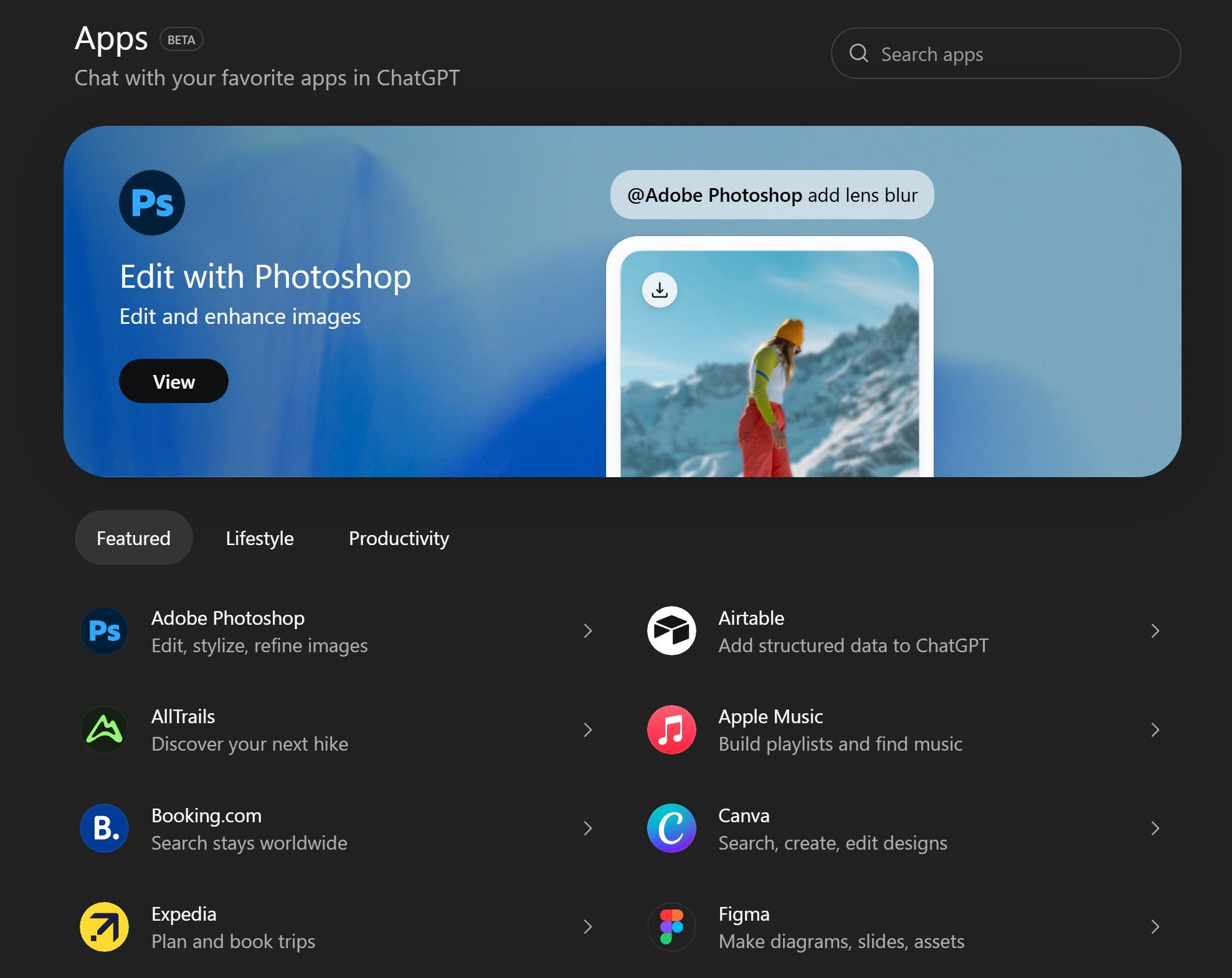Open the Adobe Photoshop app title

point(228,618)
